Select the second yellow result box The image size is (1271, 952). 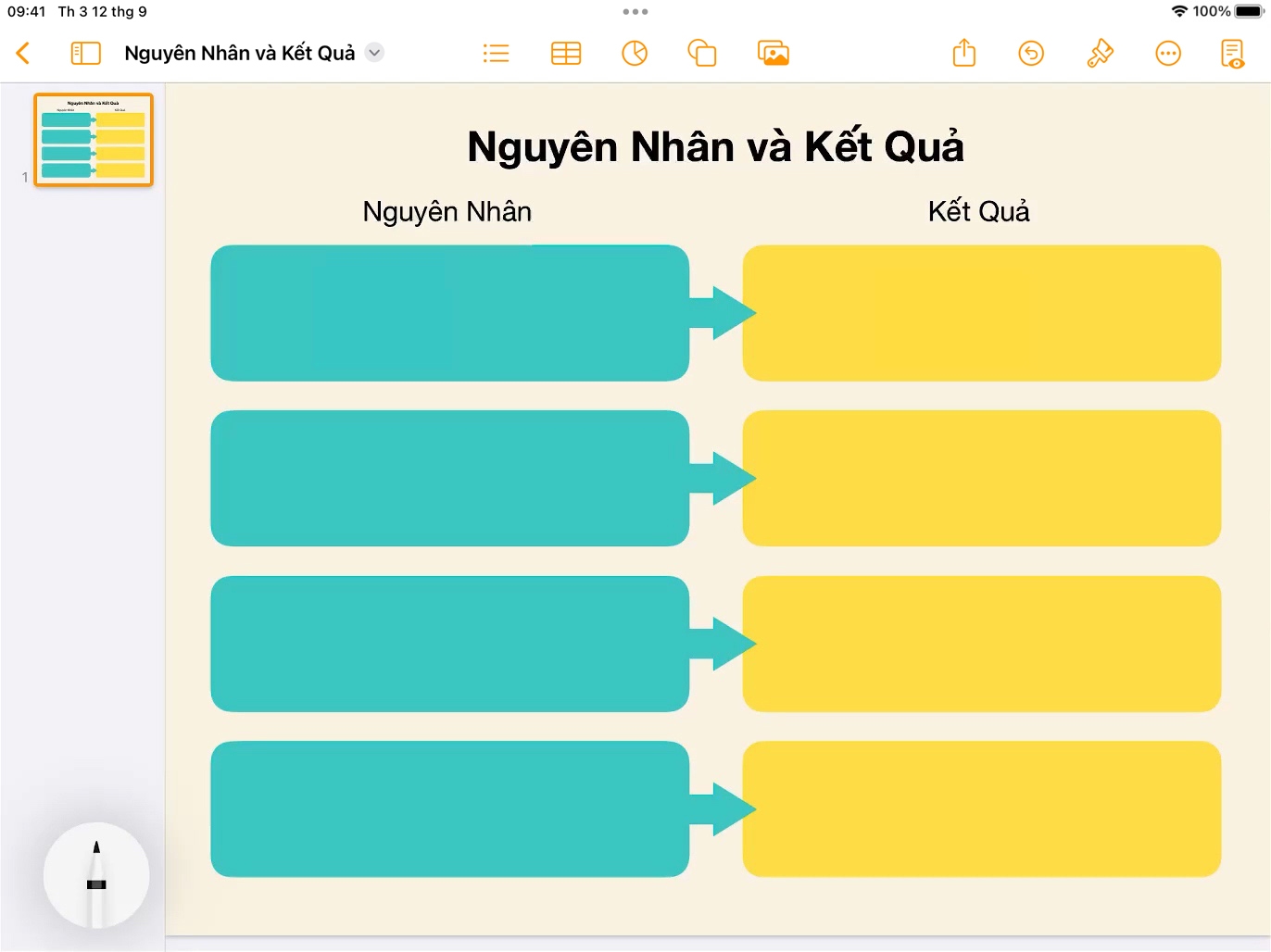(x=982, y=478)
